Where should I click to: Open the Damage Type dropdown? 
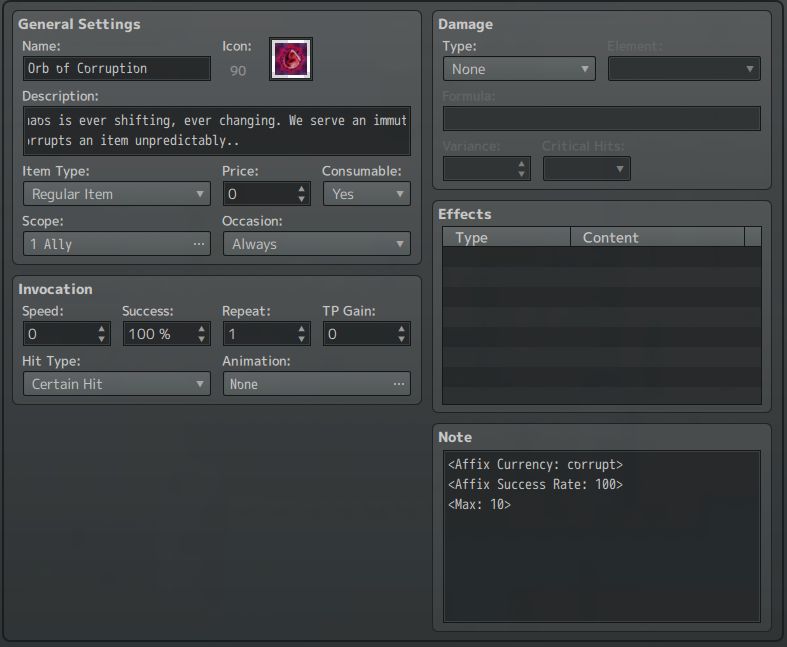[x=519, y=69]
